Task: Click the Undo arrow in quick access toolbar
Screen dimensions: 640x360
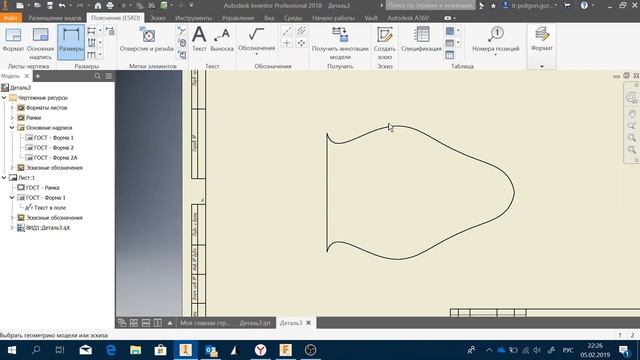Action: click(x=62, y=6)
